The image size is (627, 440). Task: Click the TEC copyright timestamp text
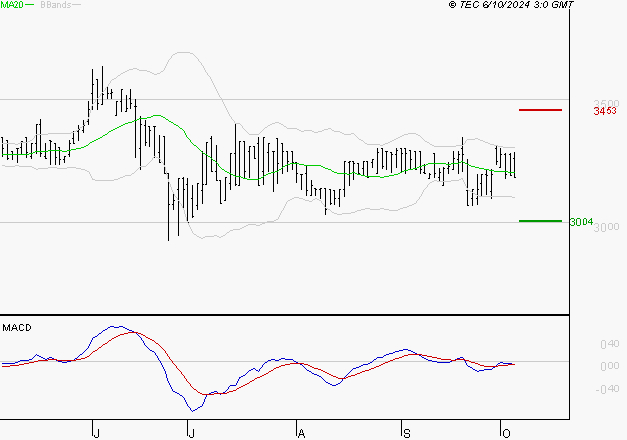pos(511,5)
